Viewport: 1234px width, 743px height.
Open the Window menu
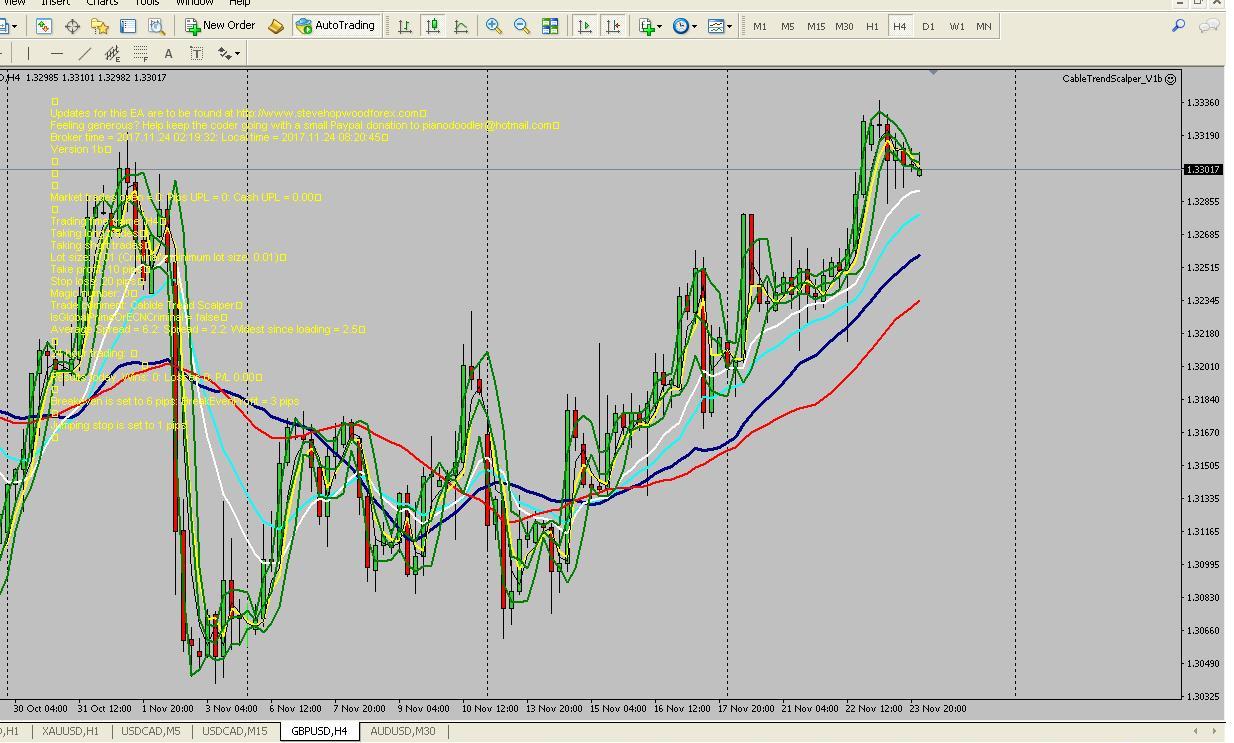pyautogui.click(x=194, y=3)
